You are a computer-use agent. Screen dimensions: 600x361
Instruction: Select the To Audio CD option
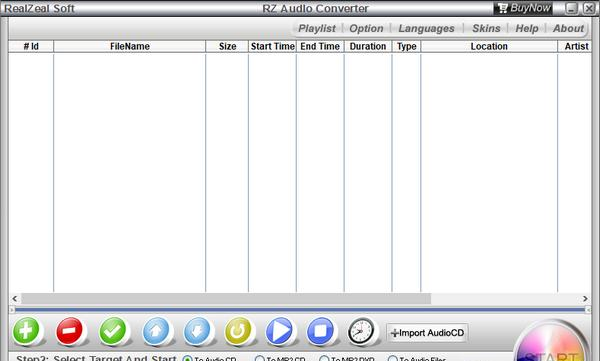209,359
